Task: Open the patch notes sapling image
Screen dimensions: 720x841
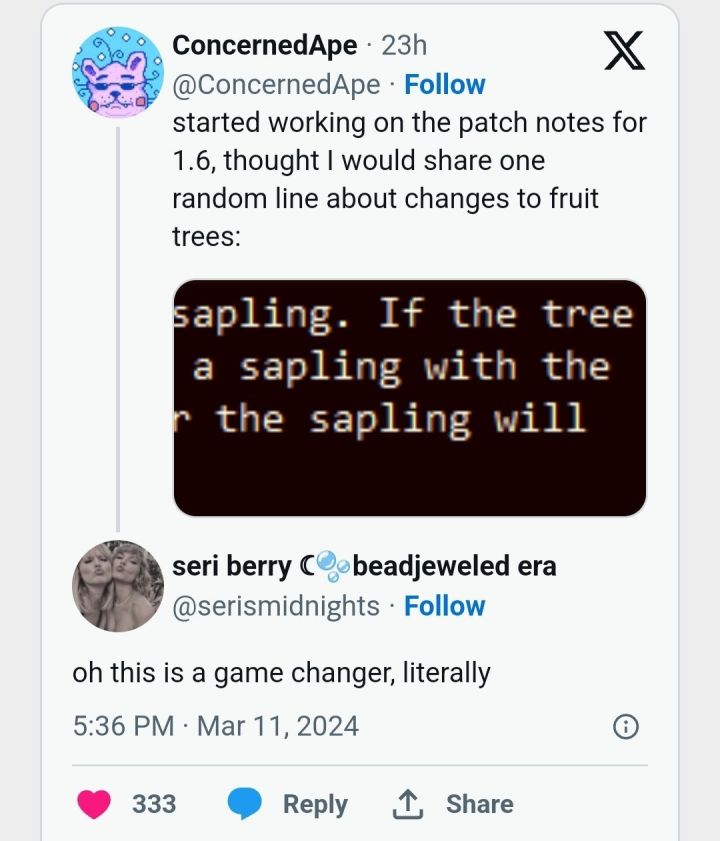Action: coord(410,398)
